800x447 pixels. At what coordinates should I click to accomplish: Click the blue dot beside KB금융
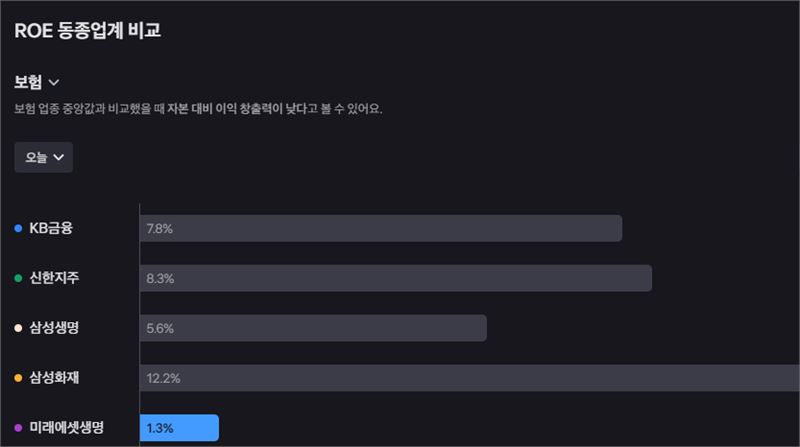(x=18, y=228)
